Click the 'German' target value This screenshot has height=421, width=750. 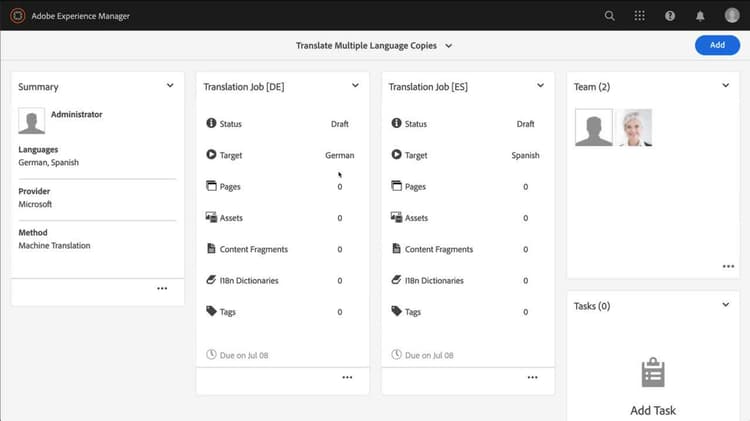(340, 155)
